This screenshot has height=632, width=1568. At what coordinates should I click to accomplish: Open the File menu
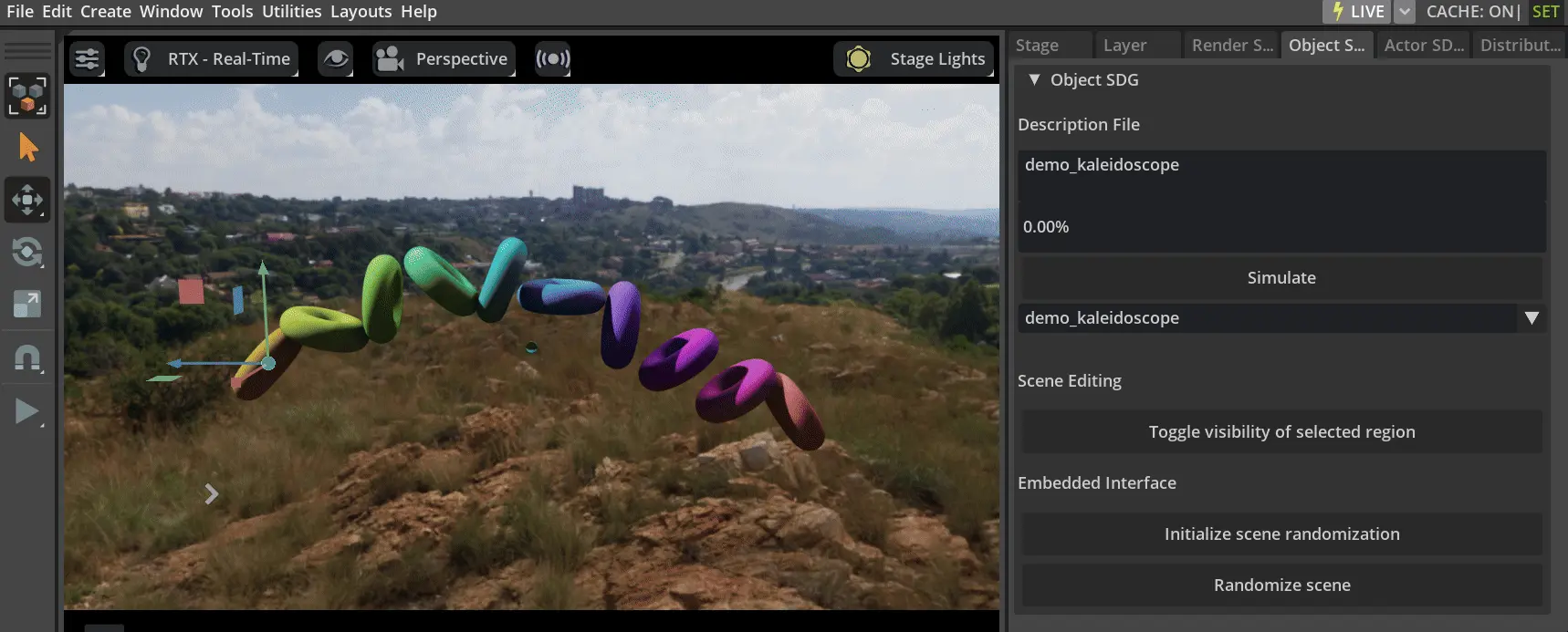pos(19,12)
